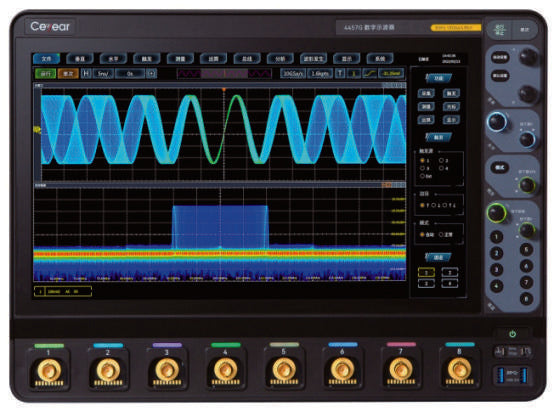554x411 pixels.
Task: Push the green power button
Action: click(x=512, y=334)
